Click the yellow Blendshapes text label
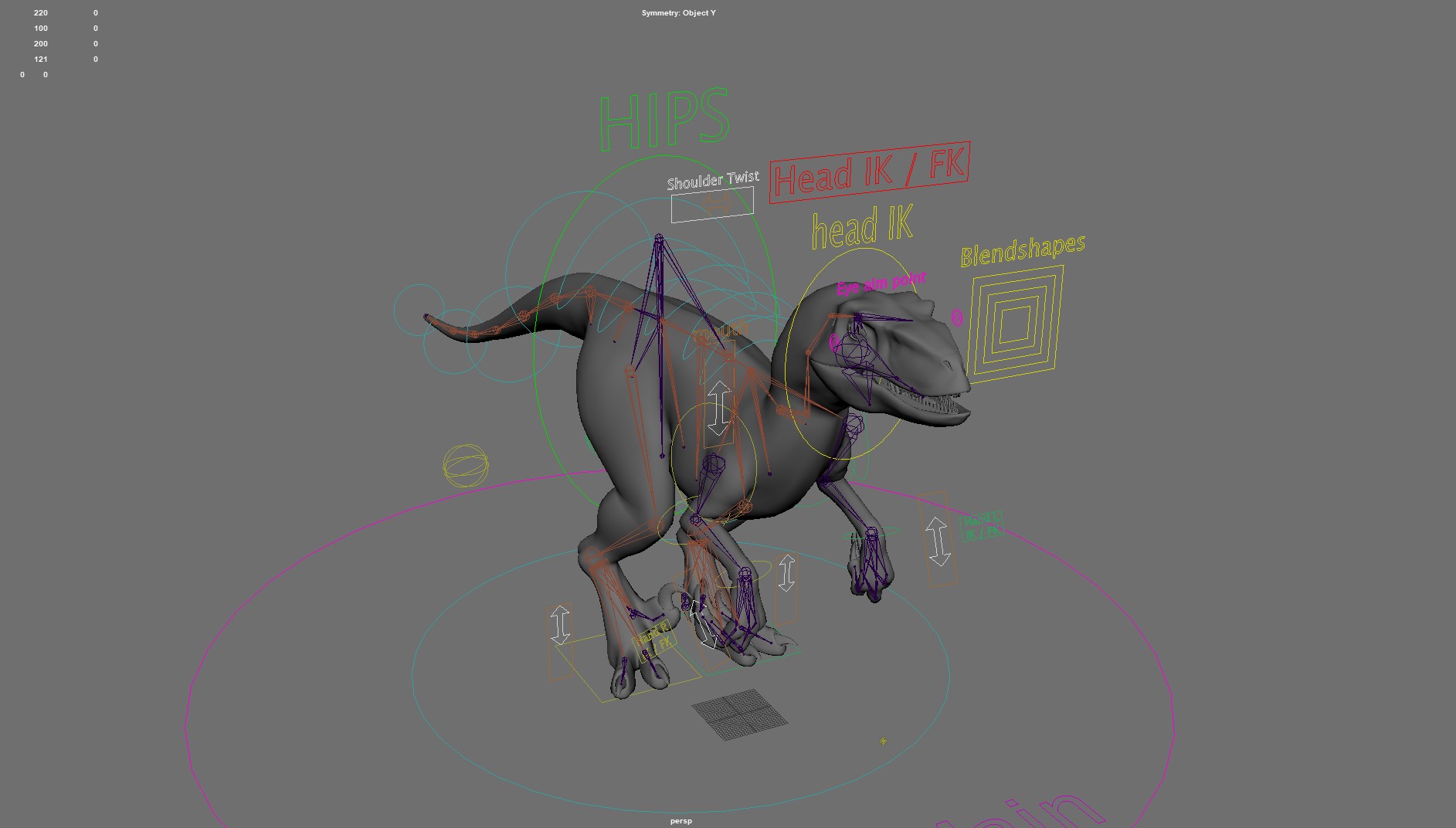Viewport: 1456px width, 828px height. [1022, 250]
